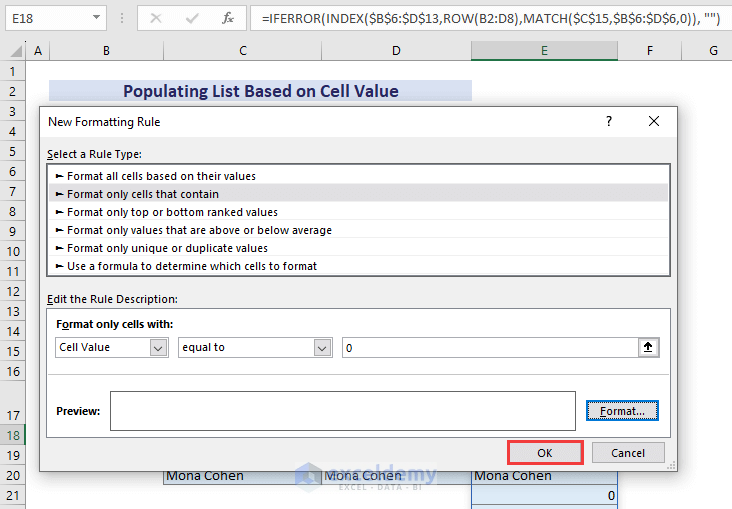The height and width of the screenshot is (509, 732).
Task: Click the formula bar Enter checkmark icon
Action: click(x=192, y=18)
